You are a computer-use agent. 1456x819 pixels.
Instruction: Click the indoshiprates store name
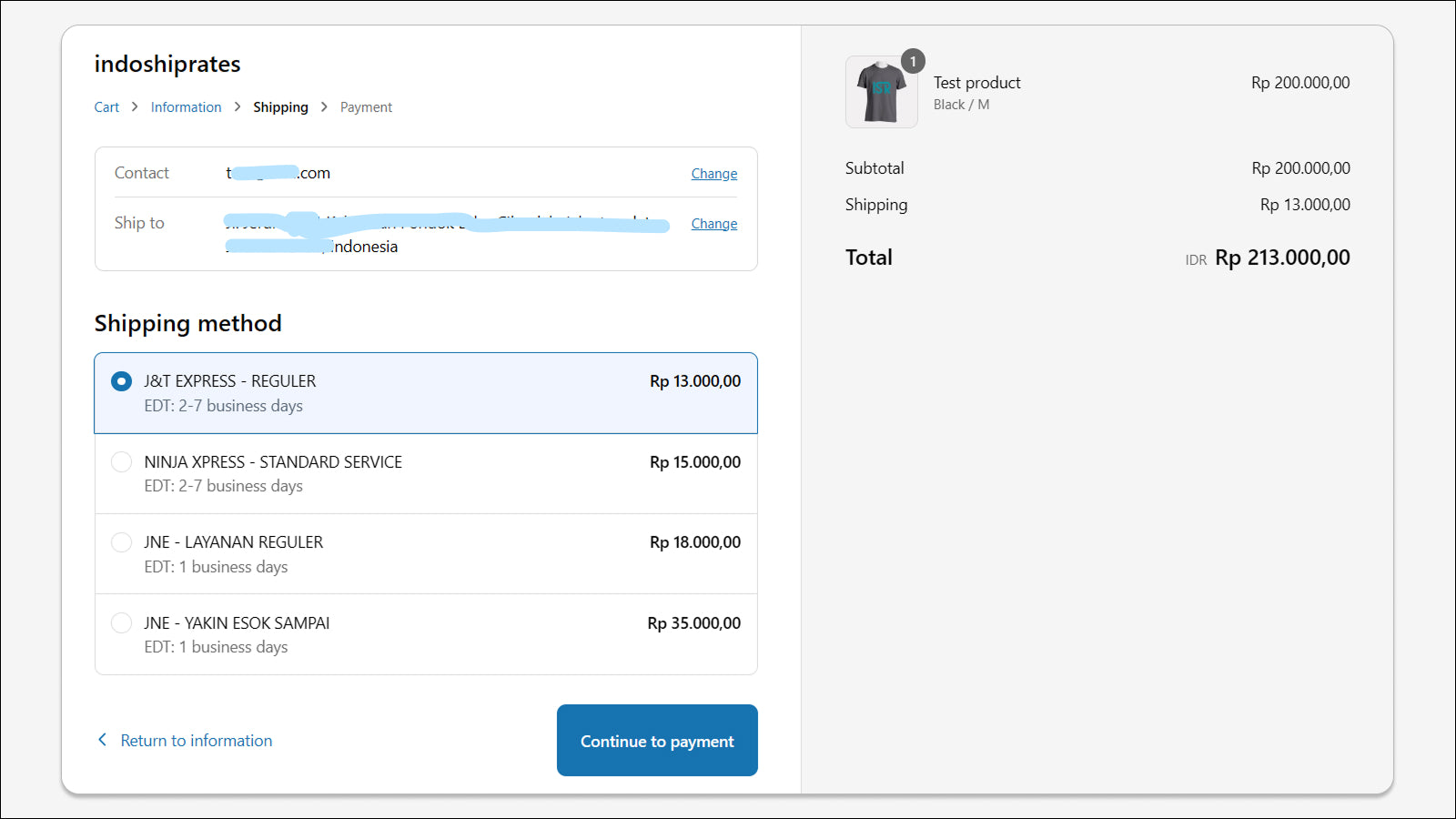(x=167, y=64)
